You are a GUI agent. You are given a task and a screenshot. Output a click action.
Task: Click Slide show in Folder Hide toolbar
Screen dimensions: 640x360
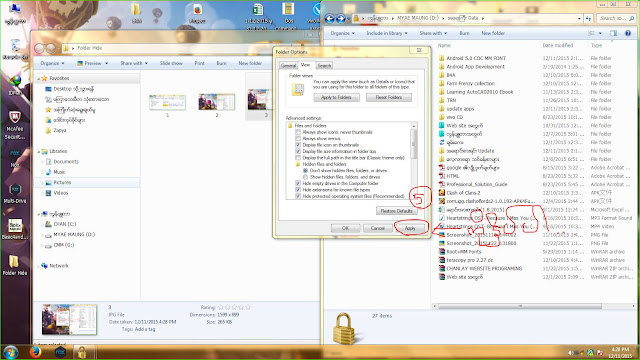171,63
